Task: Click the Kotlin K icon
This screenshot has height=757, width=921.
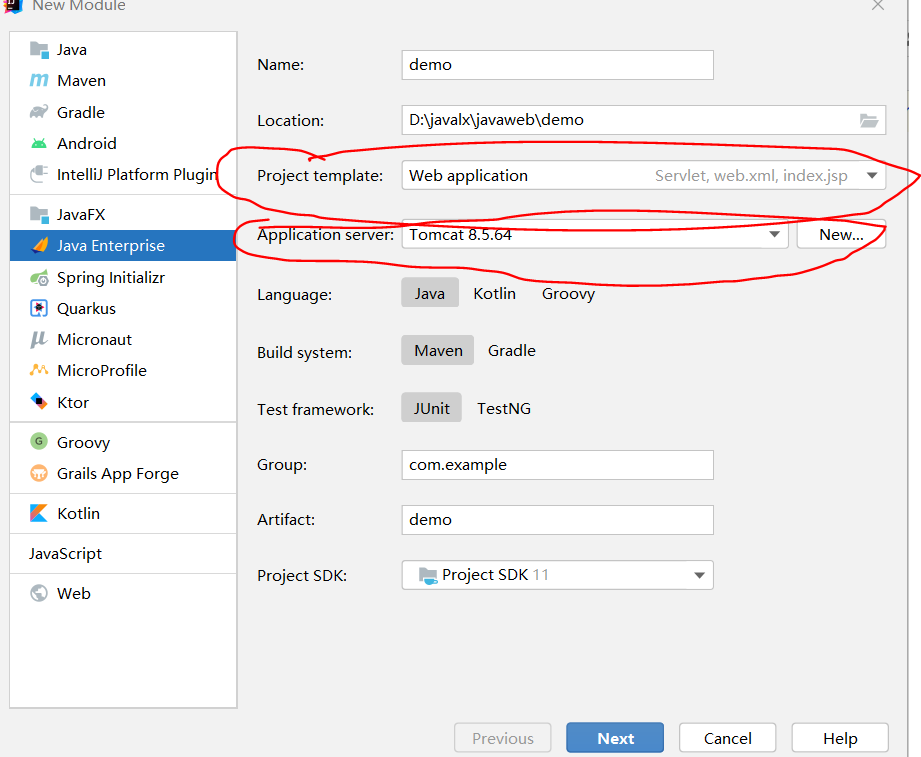Action: (x=39, y=513)
